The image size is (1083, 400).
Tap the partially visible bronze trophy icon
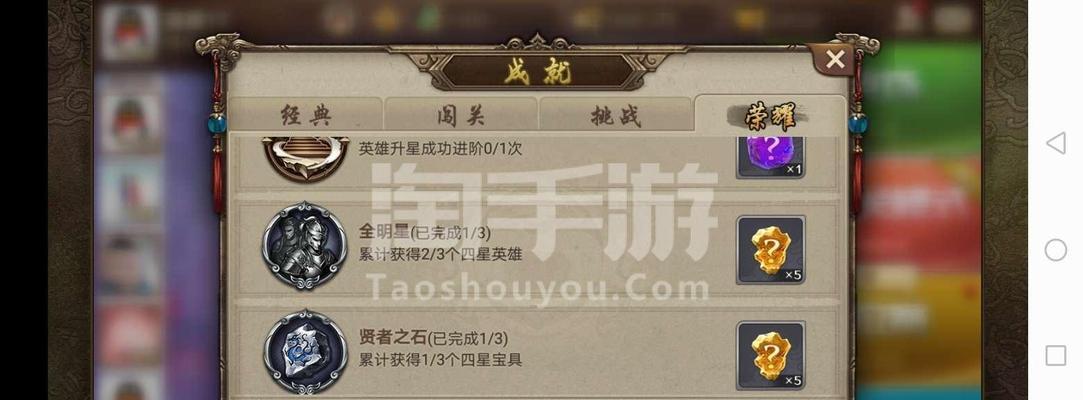305,158
